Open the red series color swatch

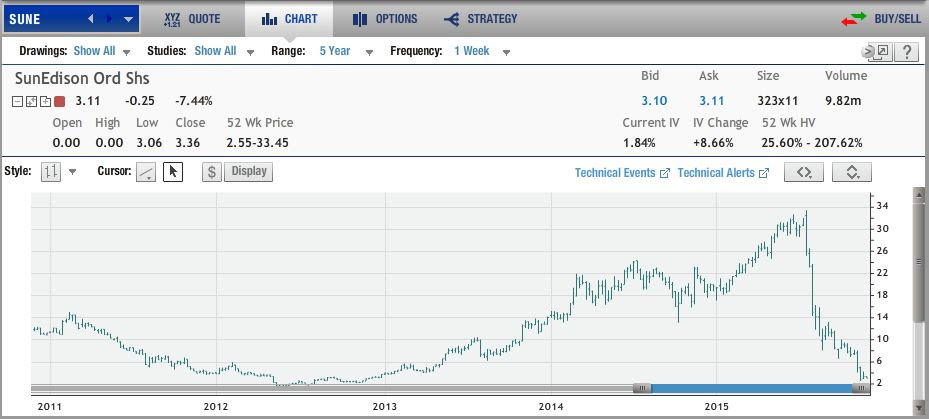pos(59,101)
